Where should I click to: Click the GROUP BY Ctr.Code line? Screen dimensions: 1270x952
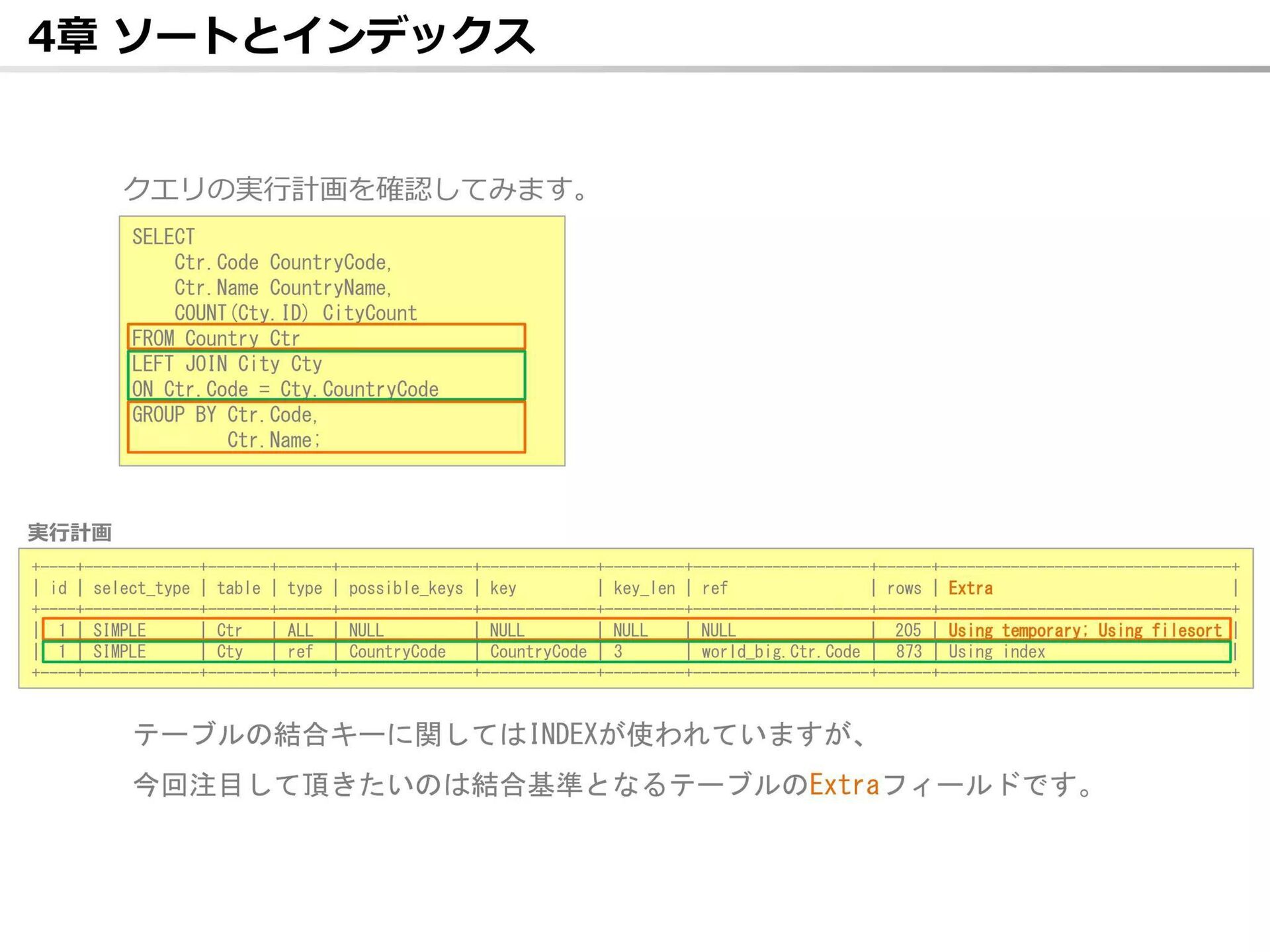pos(225,415)
